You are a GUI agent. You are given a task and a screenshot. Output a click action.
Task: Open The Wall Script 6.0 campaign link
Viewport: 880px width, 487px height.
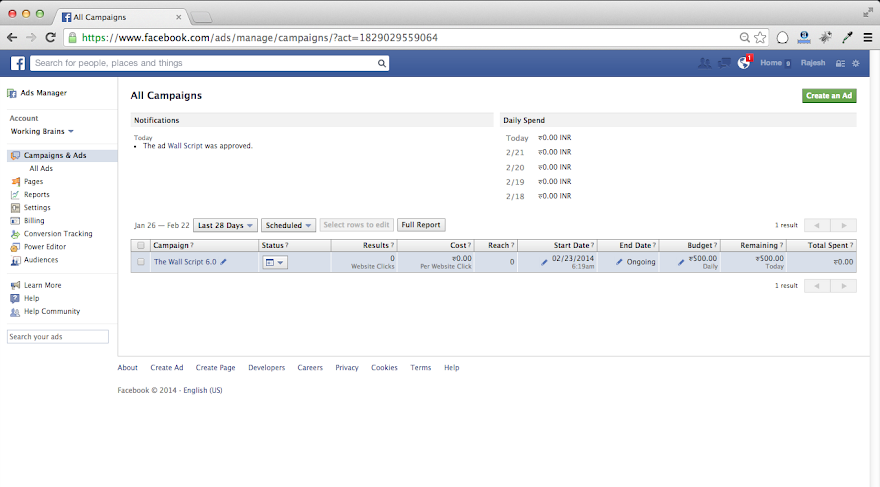pyautogui.click(x=185, y=262)
